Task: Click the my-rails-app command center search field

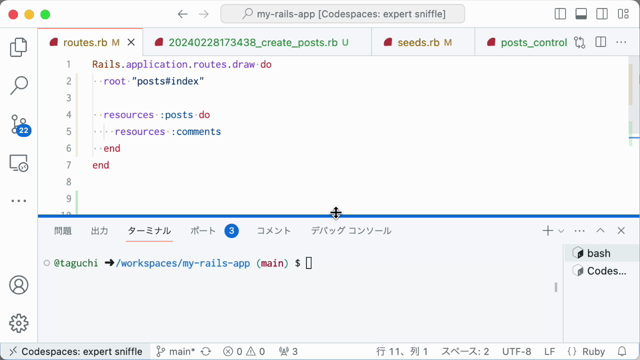Action: [342, 14]
